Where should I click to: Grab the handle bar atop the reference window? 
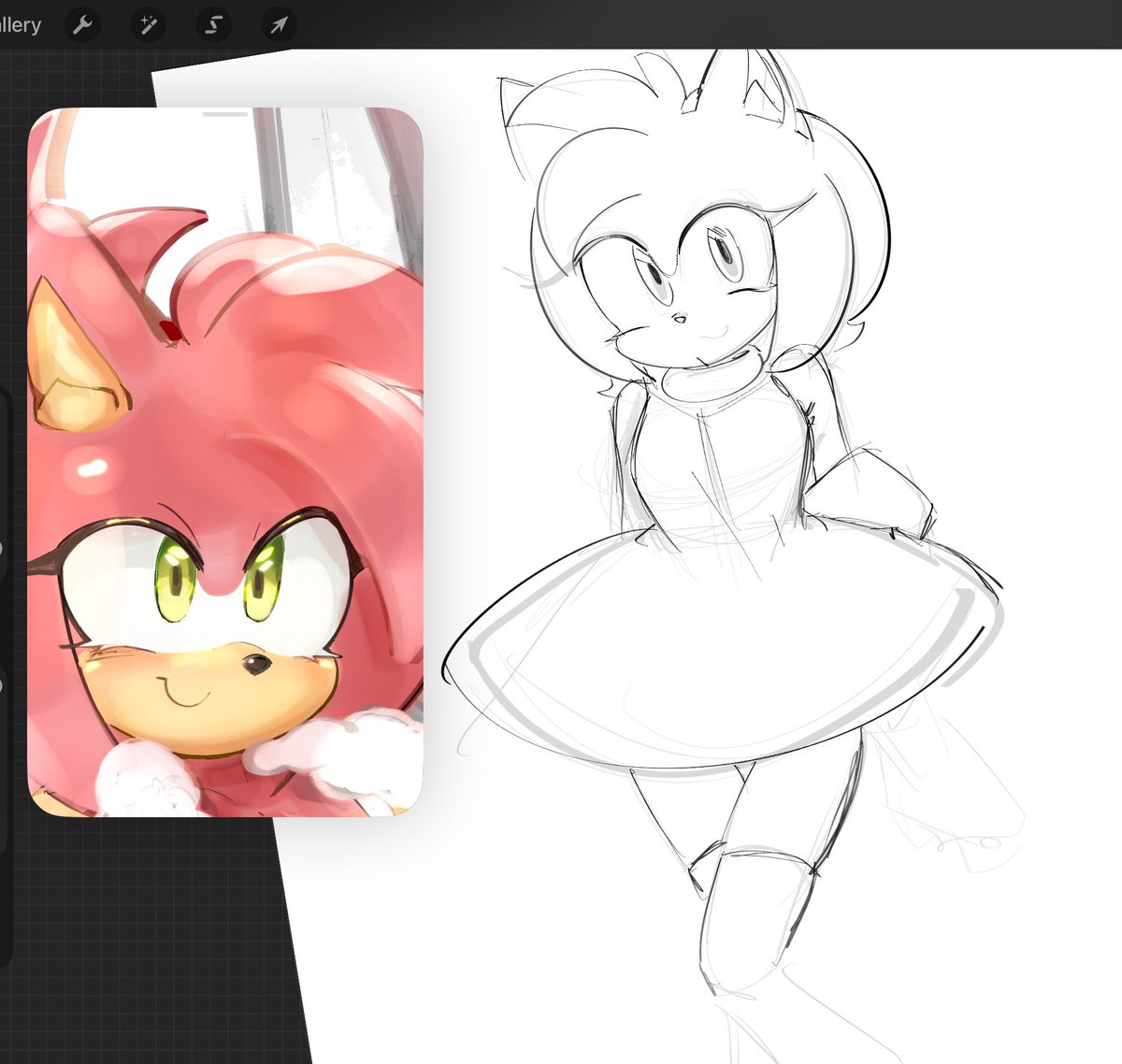point(225,114)
